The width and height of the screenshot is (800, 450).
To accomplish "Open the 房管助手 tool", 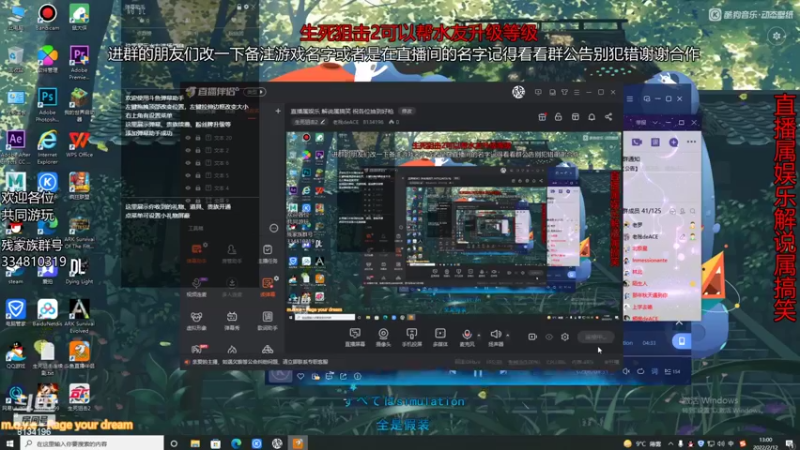I will point(232,253).
